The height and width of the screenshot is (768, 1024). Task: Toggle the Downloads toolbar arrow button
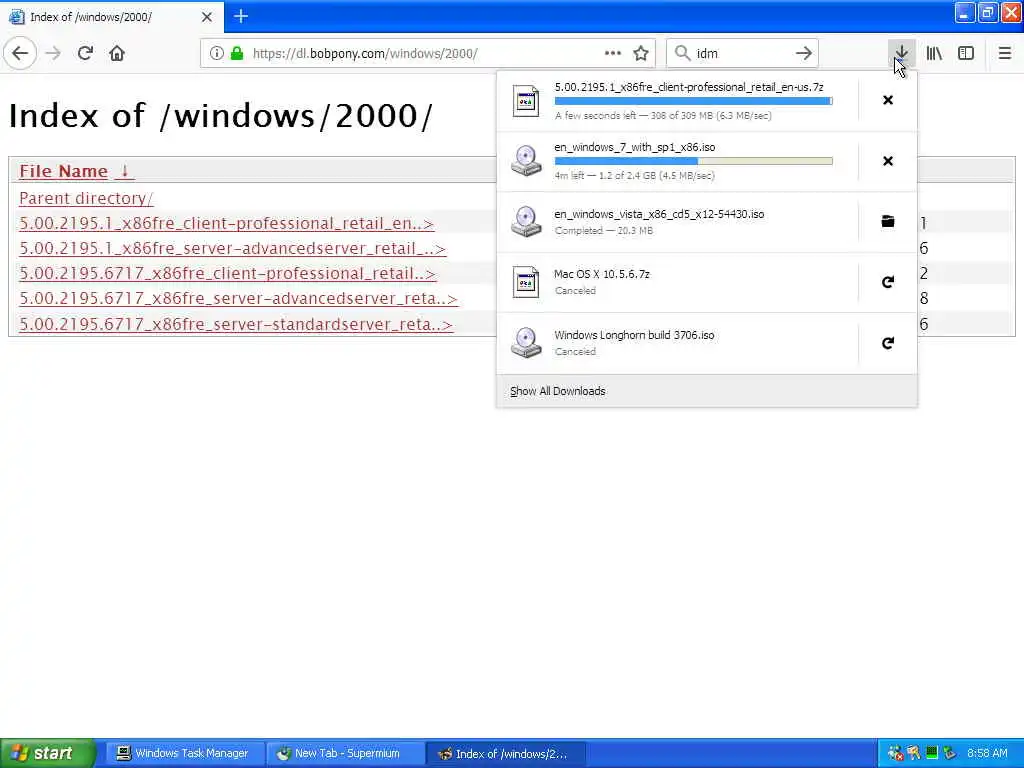tap(901, 54)
